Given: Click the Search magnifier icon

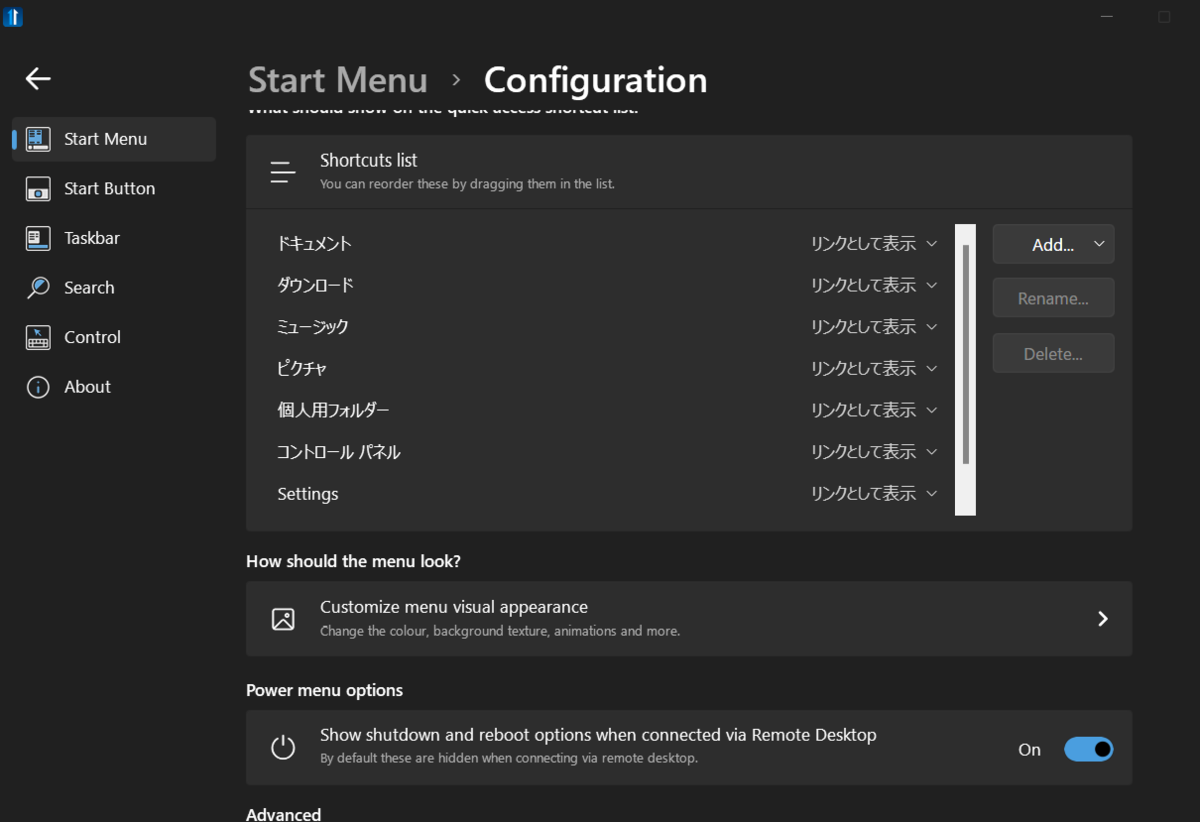Looking at the screenshot, I should click(x=38, y=288).
